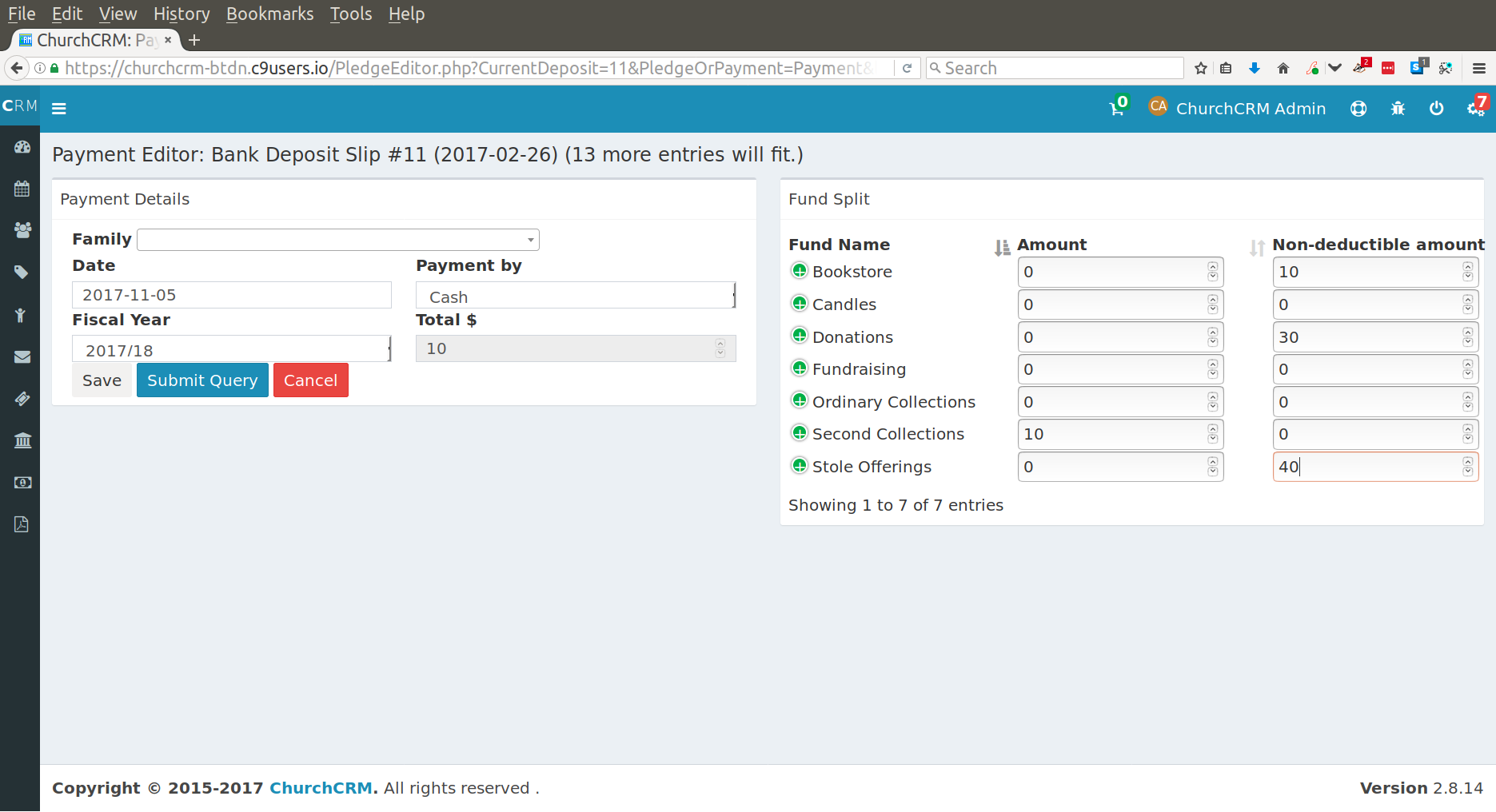Open the Email envelope sidebar icon
Screen dimensions: 1496x812
point(22,356)
